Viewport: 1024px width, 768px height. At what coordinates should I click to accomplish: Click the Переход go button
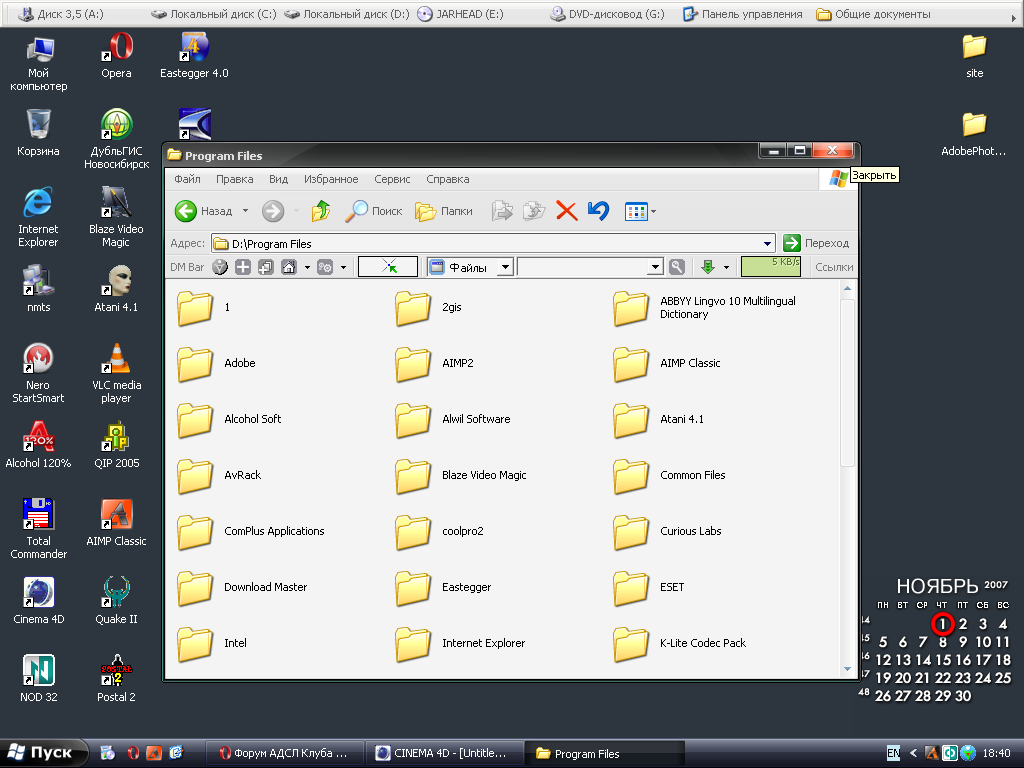click(817, 243)
